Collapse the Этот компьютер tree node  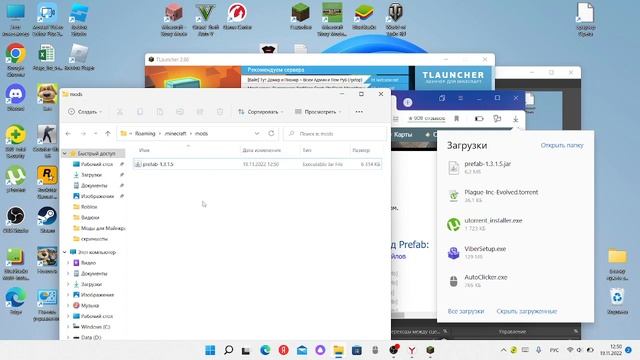65,252
